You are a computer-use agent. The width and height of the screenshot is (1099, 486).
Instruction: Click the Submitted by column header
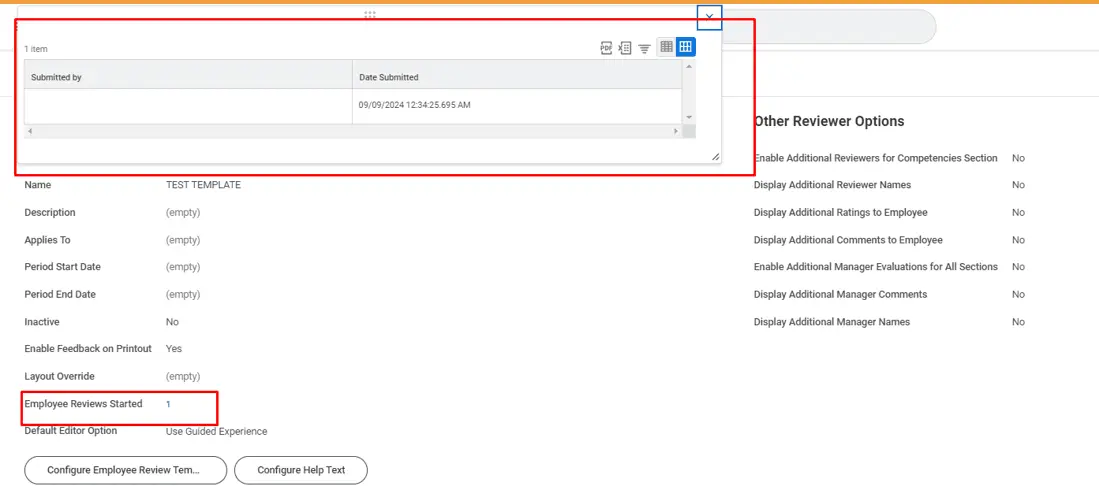coord(188,77)
